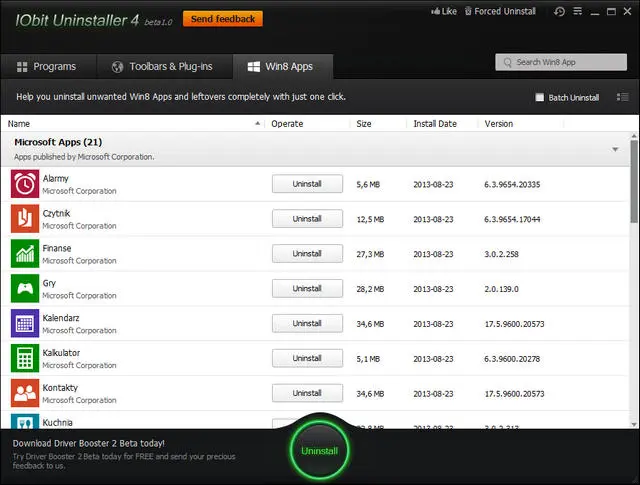Click the Version column header
Screen dimensions: 640x485
point(499,124)
